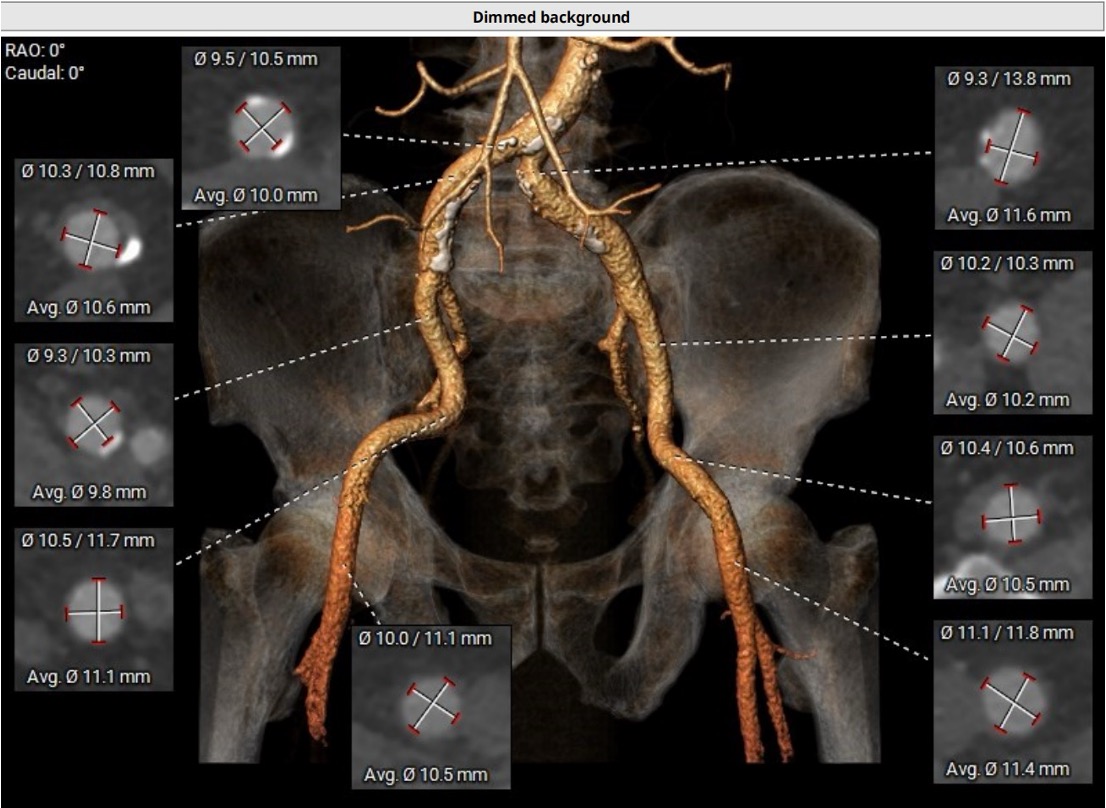Open the Ø 10.3 / 10.8 mm cross-section thumbnail
This screenshot has width=1106, height=808.
[94, 239]
